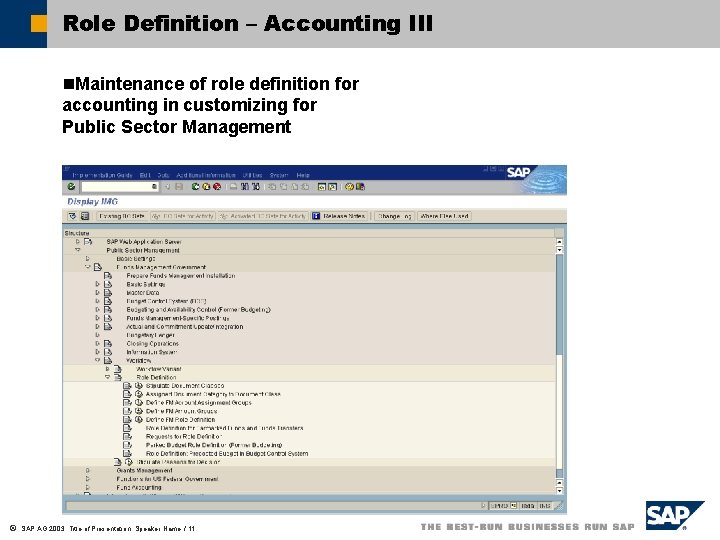Viewport: 720px width, 540px height.
Task: Click the blue info icon beside Release Notes
Action: point(316,216)
